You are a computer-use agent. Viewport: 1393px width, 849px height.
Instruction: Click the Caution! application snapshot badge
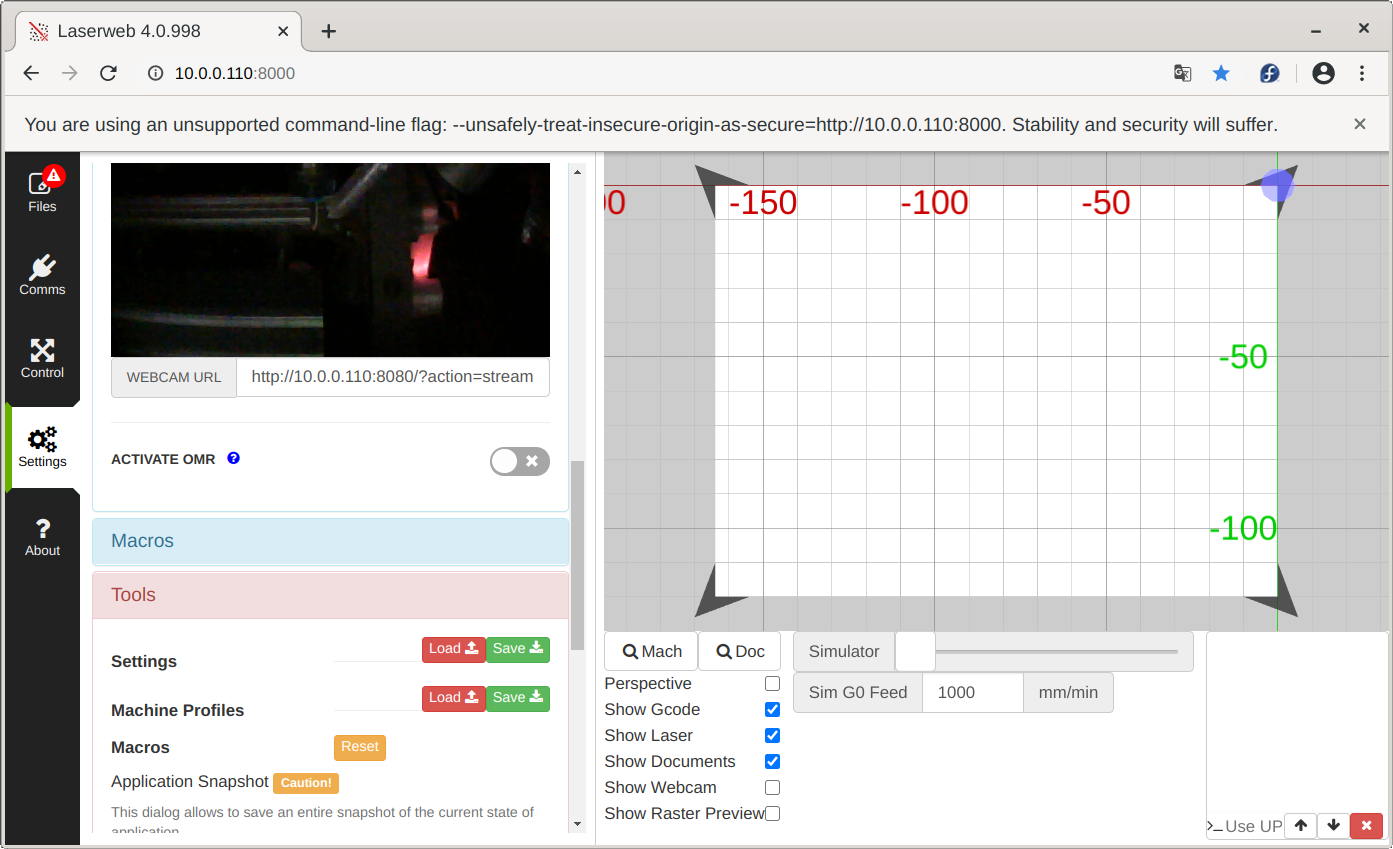(306, 783)
